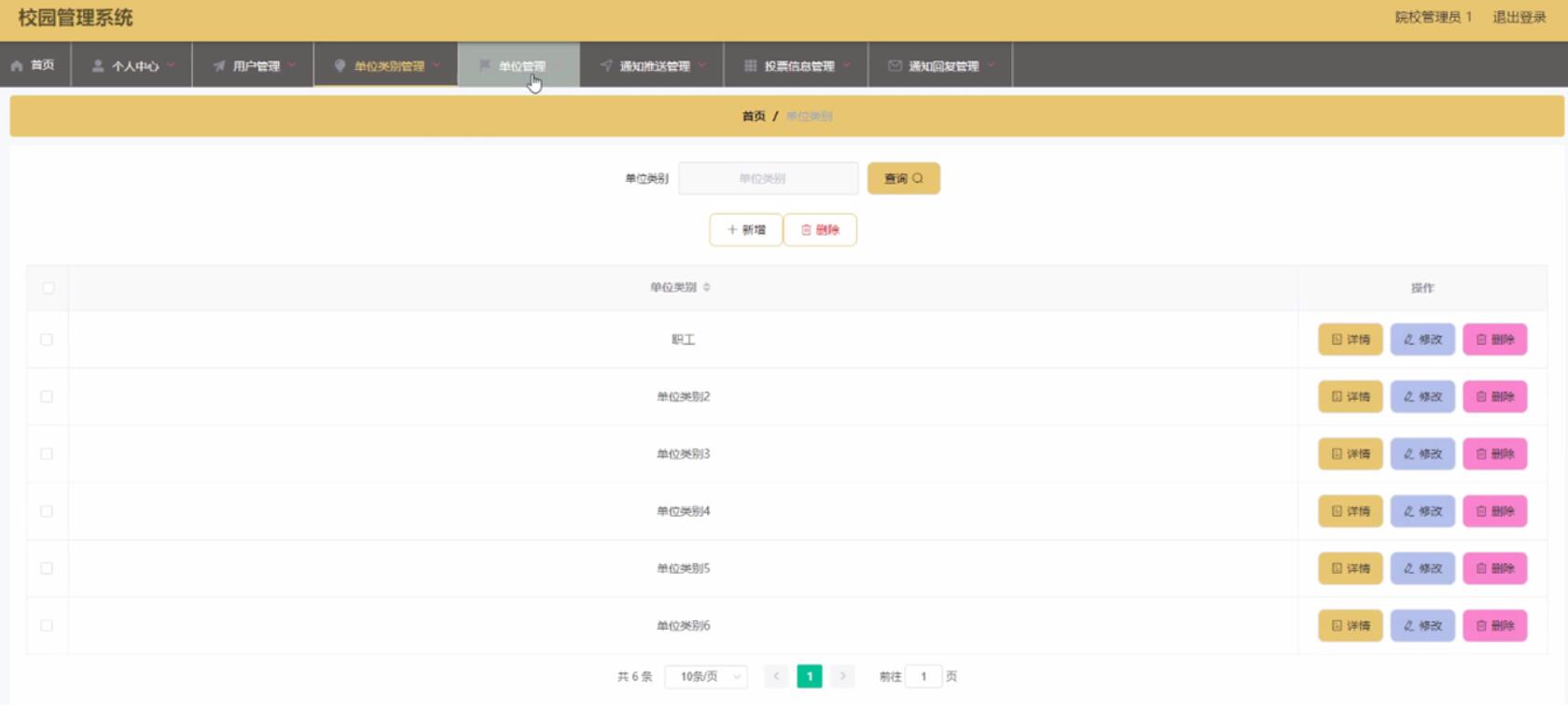The height and width of the screenshot is (706, 1568).
Task: Open 详情 for row 单位类别5
Action: [1351, 568]
